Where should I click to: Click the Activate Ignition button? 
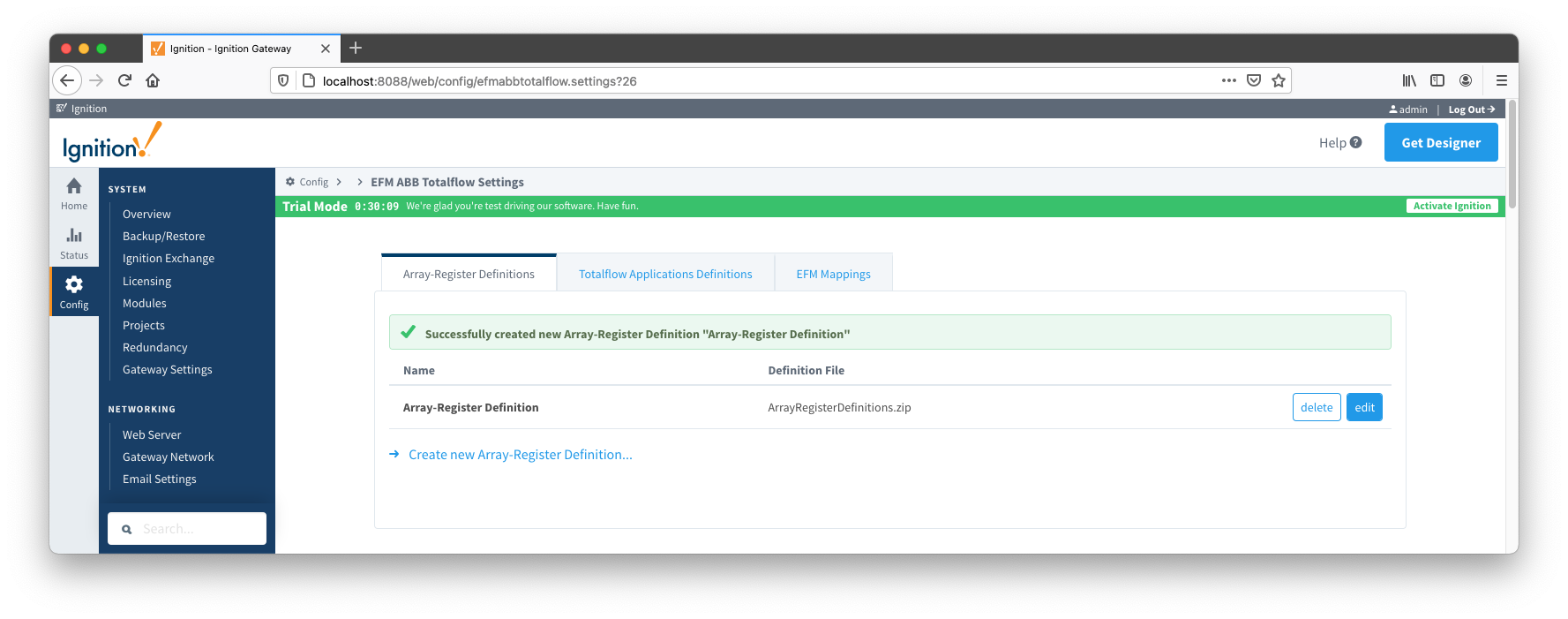[1452, 206]
